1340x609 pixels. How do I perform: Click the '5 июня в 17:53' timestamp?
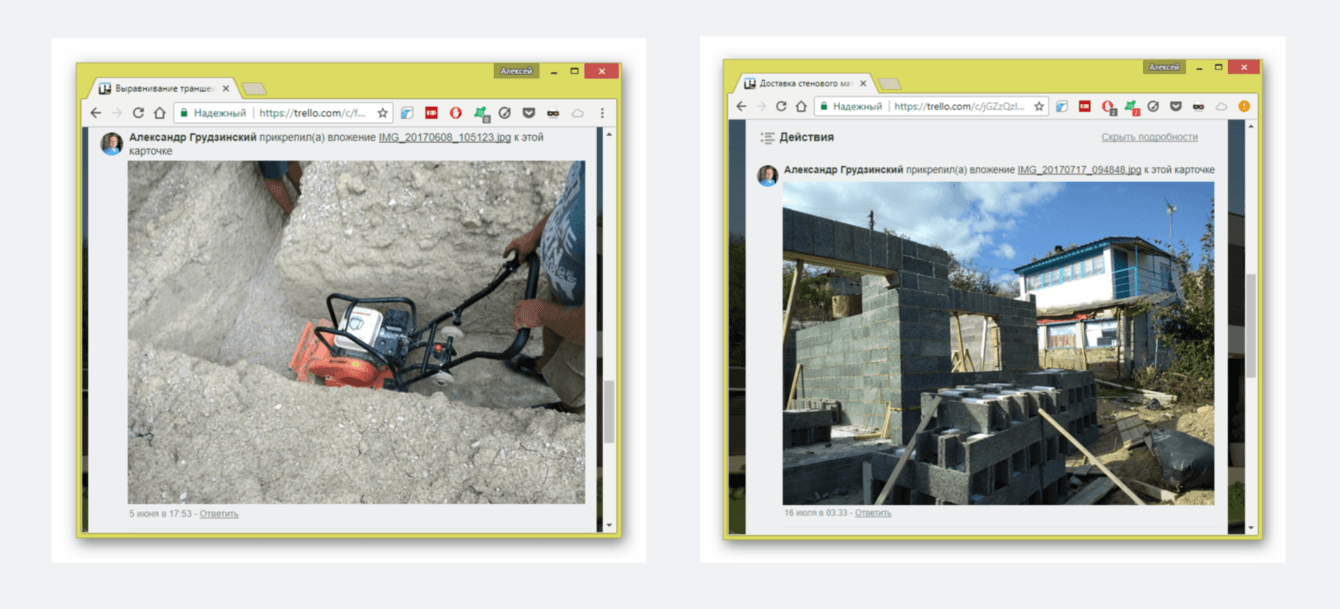pos(161,514)
